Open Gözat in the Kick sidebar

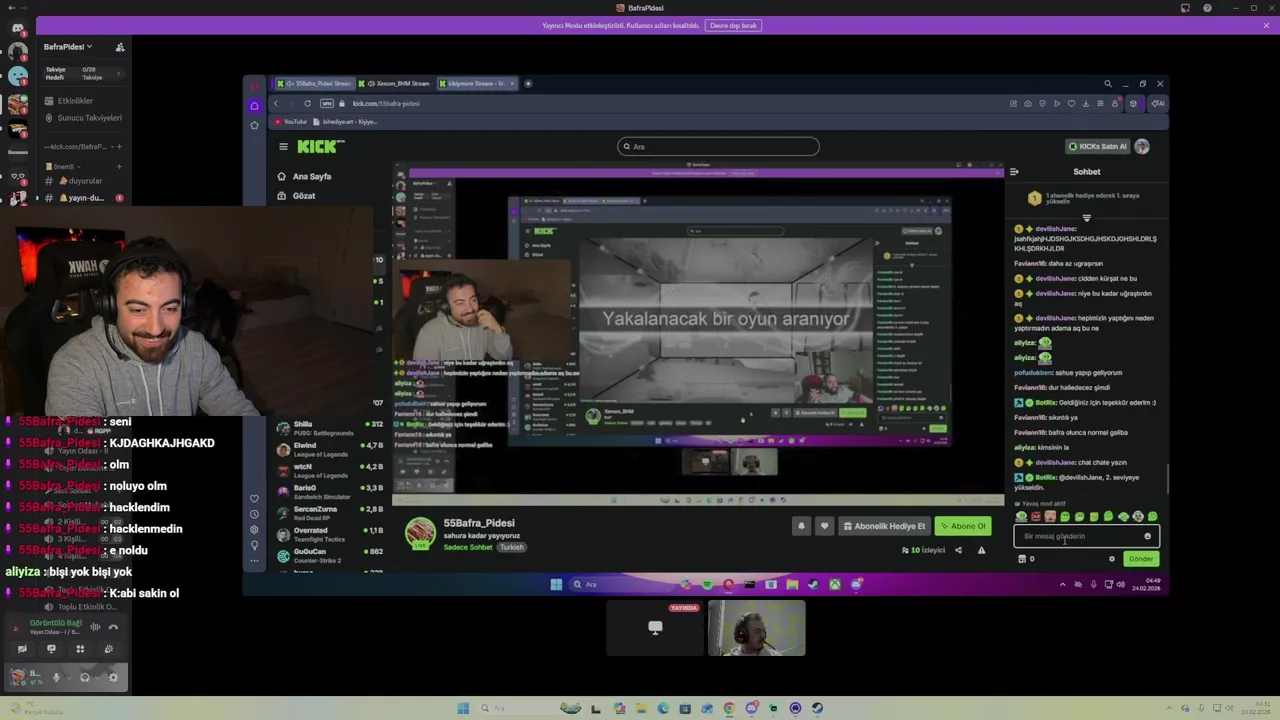[296, 196]
